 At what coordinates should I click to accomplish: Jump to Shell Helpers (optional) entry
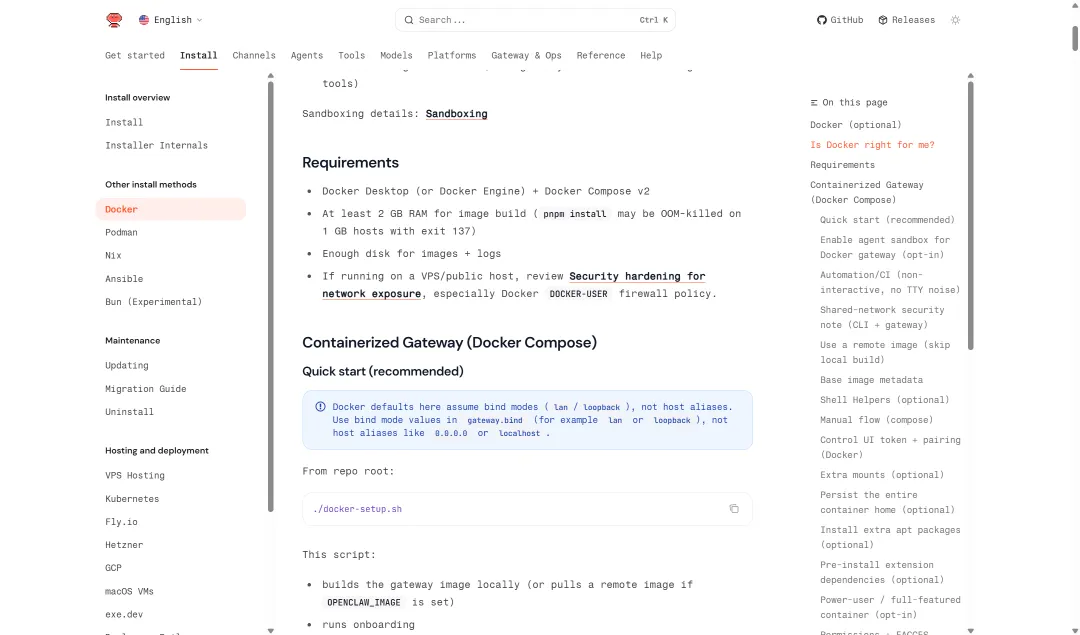point(884,400)
